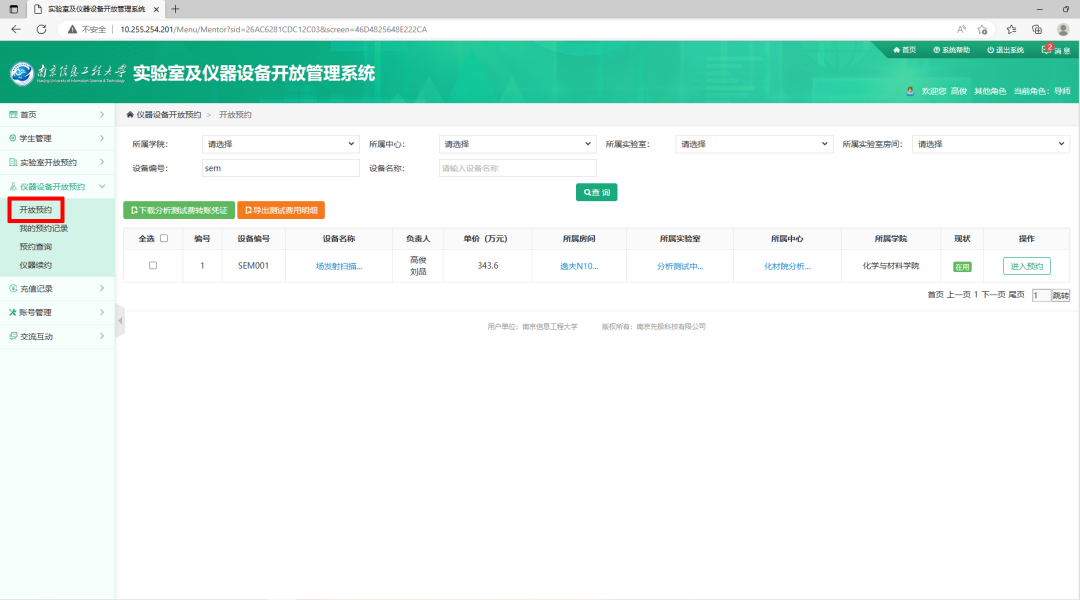Expand 学生管理 sidebar menu
The height and width of the screenshot is (600, 1080).
click(x=57, y=138)
